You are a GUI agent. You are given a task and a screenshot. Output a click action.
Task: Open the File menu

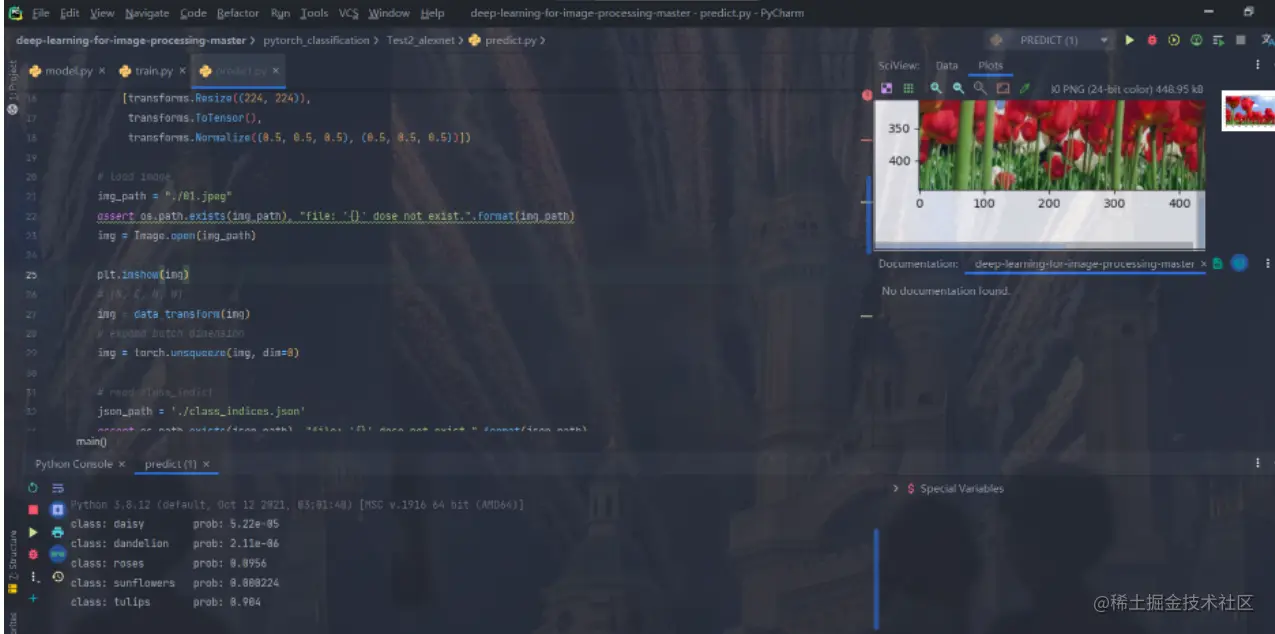click(40, 13)
